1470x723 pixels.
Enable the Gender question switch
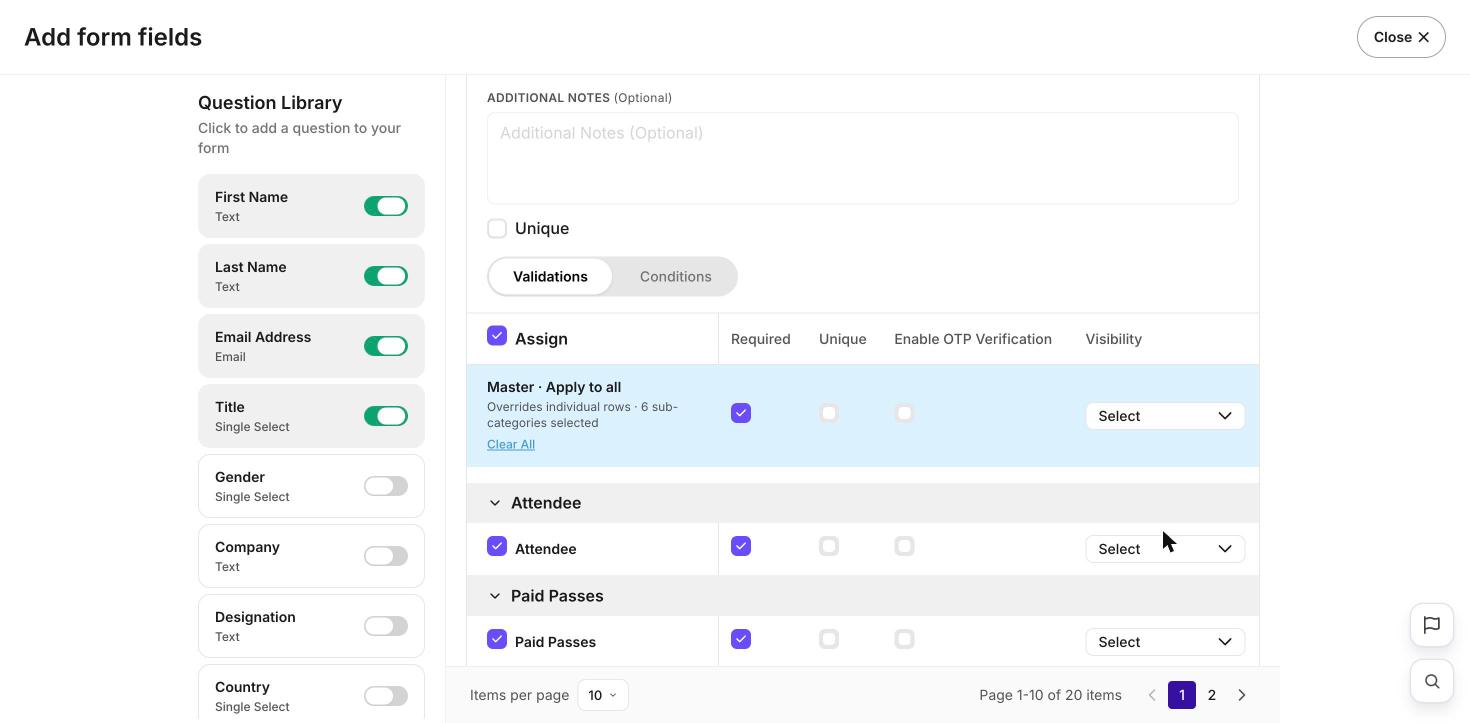(x=386, y=486)
